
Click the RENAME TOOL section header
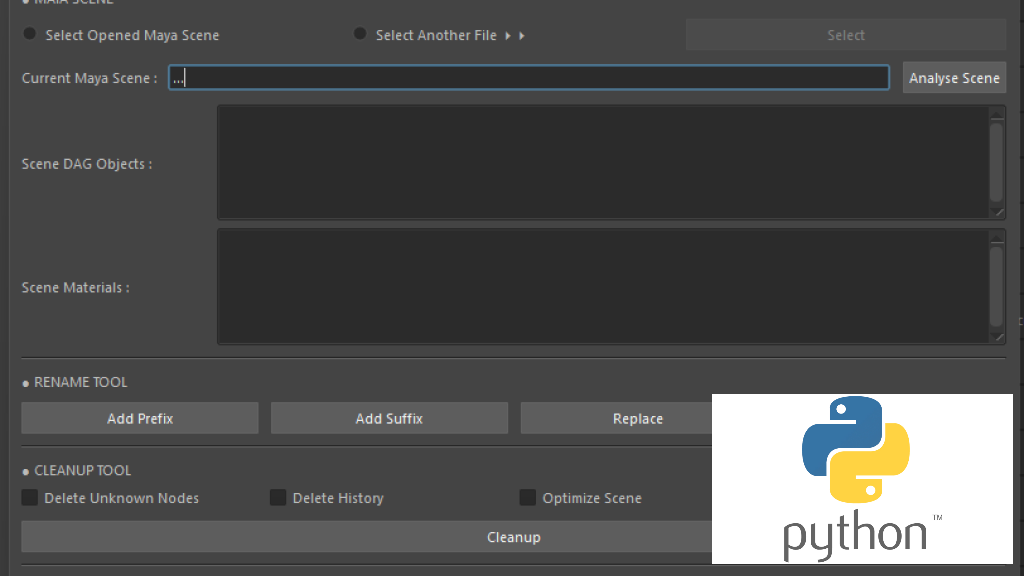pos(80,382)
